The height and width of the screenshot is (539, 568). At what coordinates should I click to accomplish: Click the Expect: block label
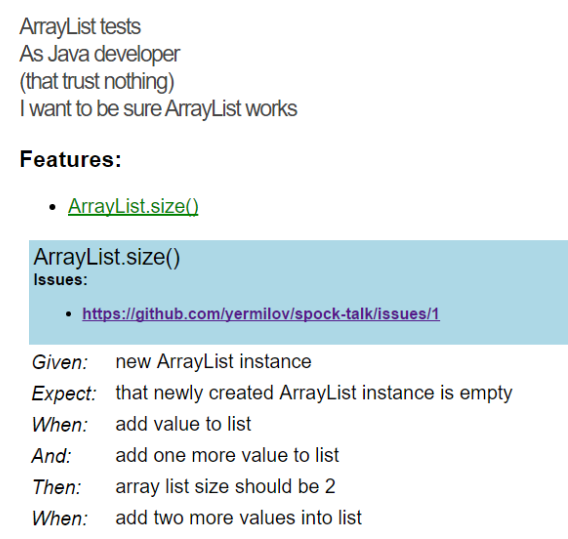(x=64, y=393)
